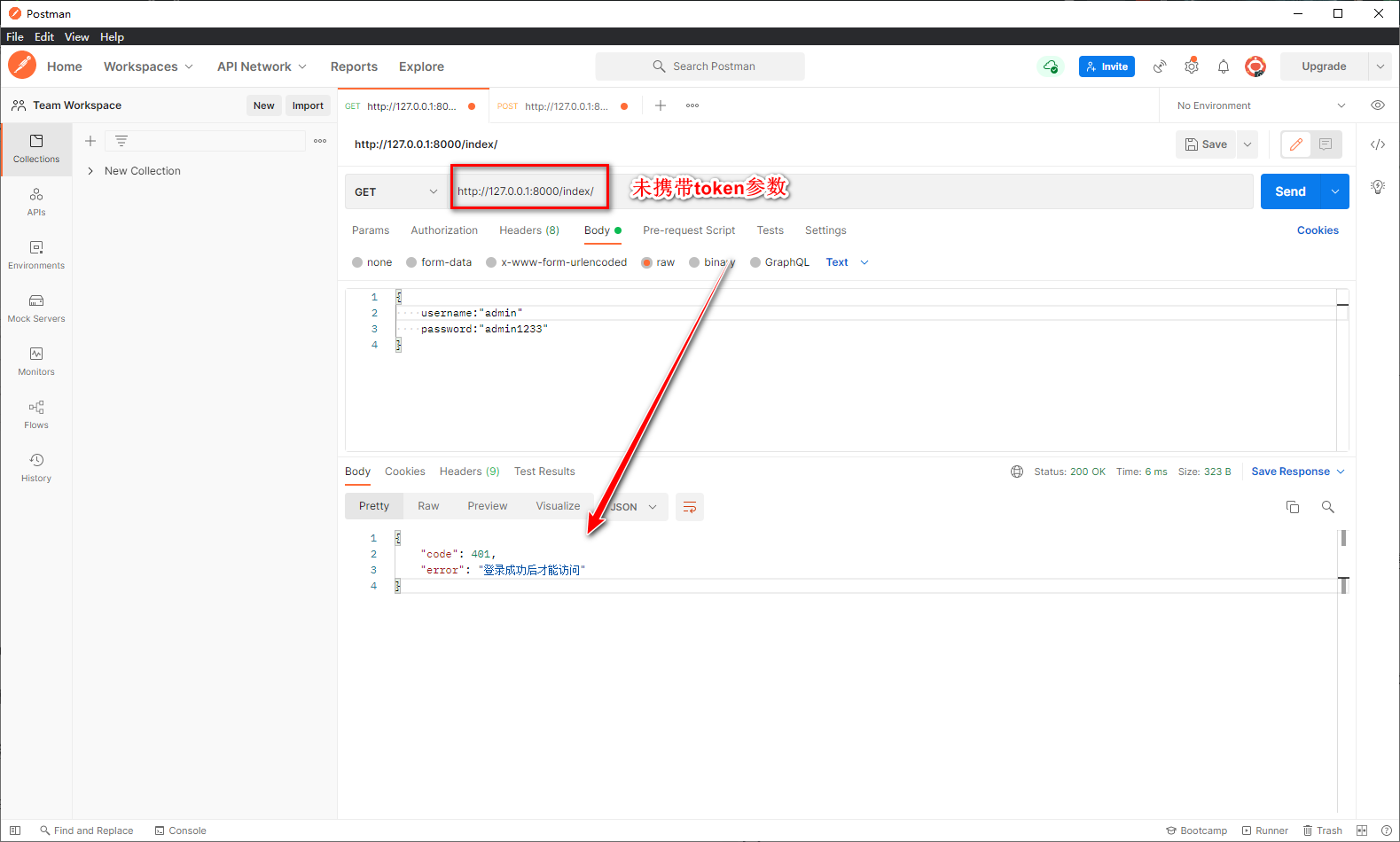Open the Save Response dropdown
The image size is (1400, 842).
point(1298,472)
